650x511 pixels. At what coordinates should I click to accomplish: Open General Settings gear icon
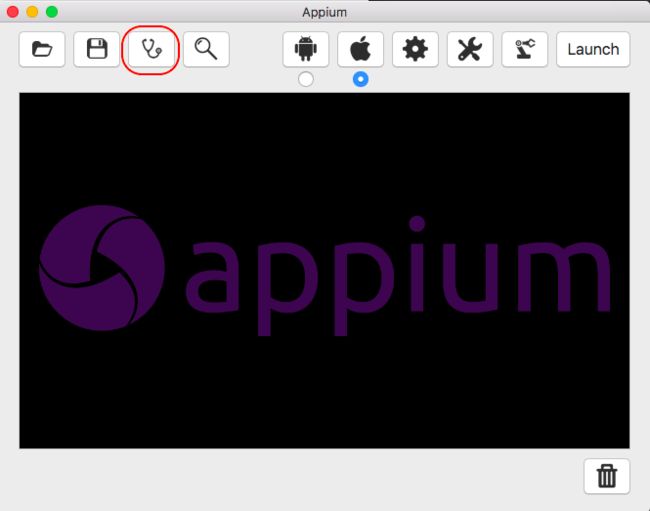[x=415, y=49]
